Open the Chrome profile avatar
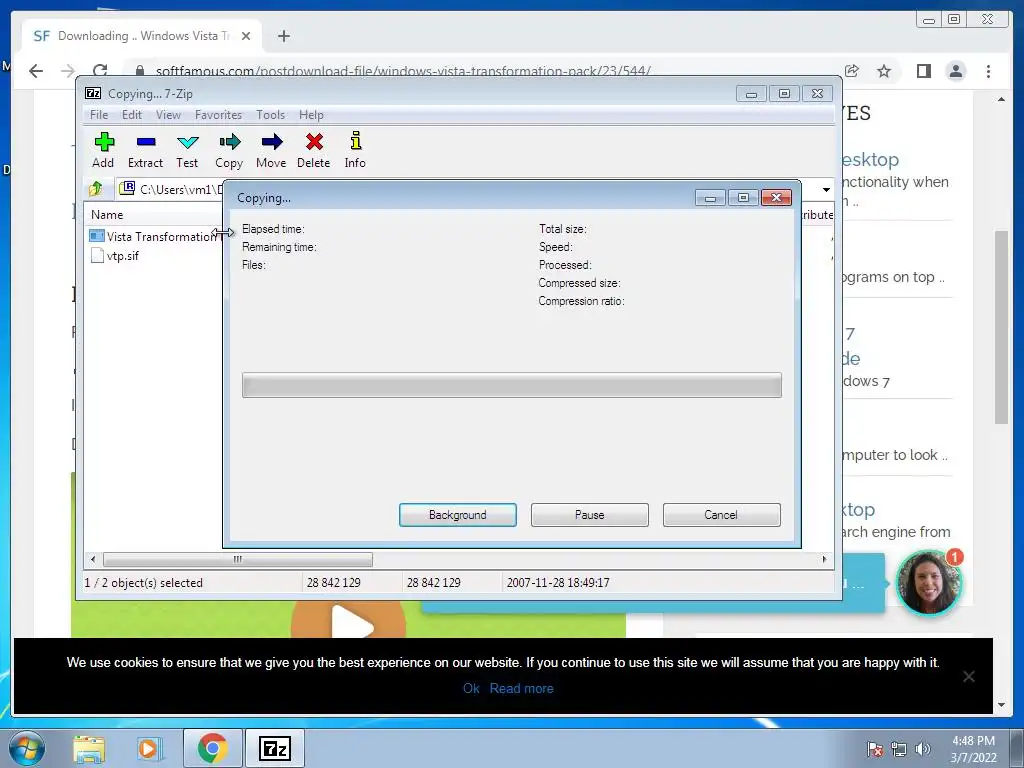Screen dimensions: 1024x768 (955, 71)
